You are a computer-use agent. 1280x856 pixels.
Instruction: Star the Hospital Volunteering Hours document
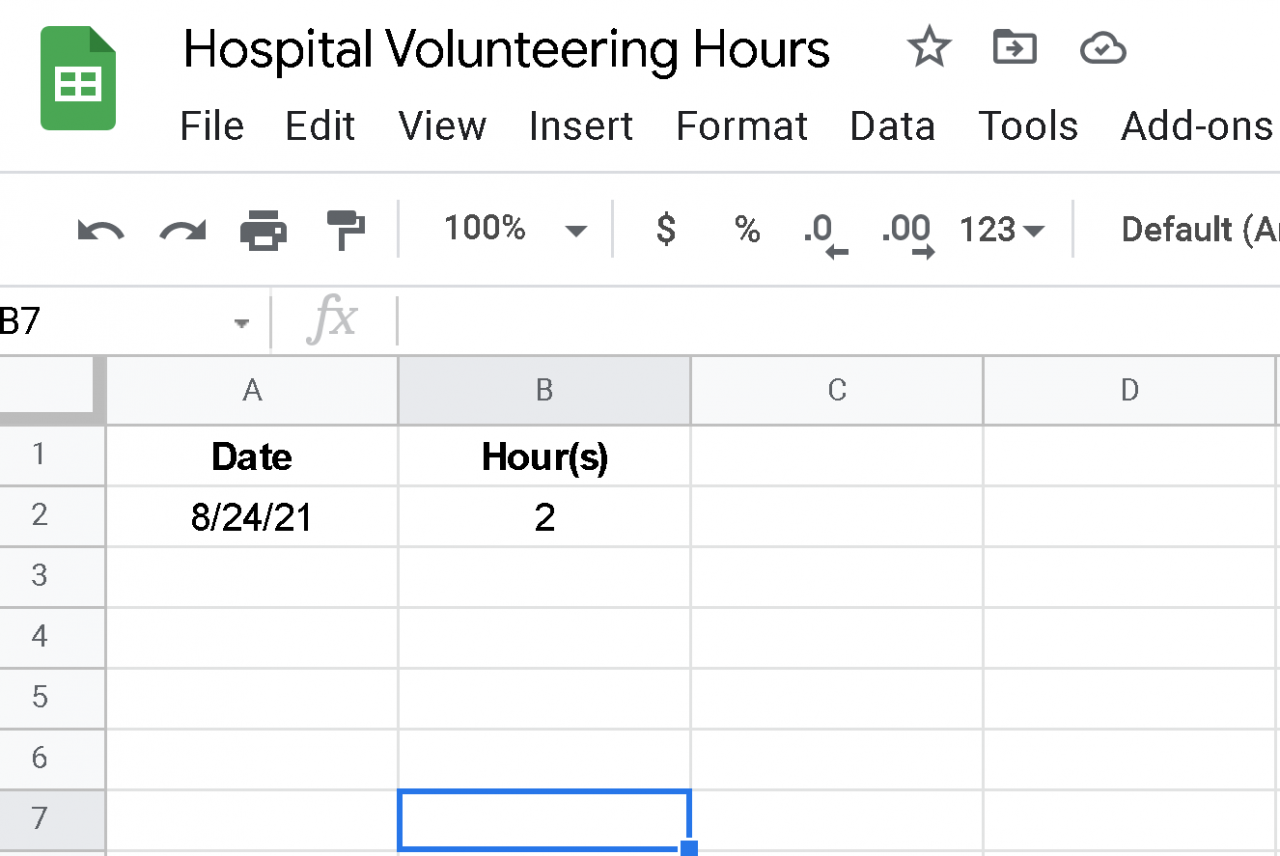pyautogui.click(x=929, y=48)
